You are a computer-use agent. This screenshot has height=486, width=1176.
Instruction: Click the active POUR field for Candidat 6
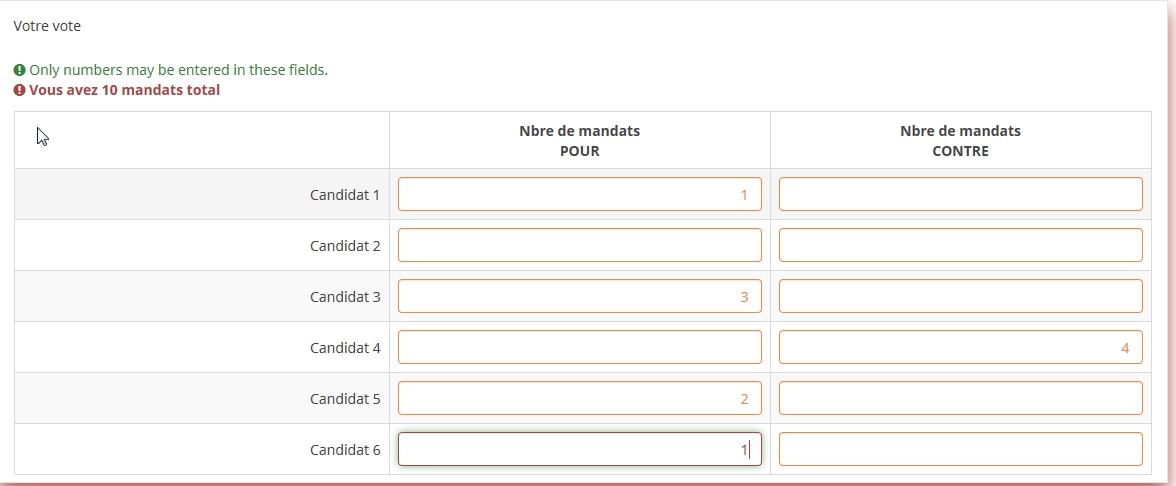tap(579, 449)
